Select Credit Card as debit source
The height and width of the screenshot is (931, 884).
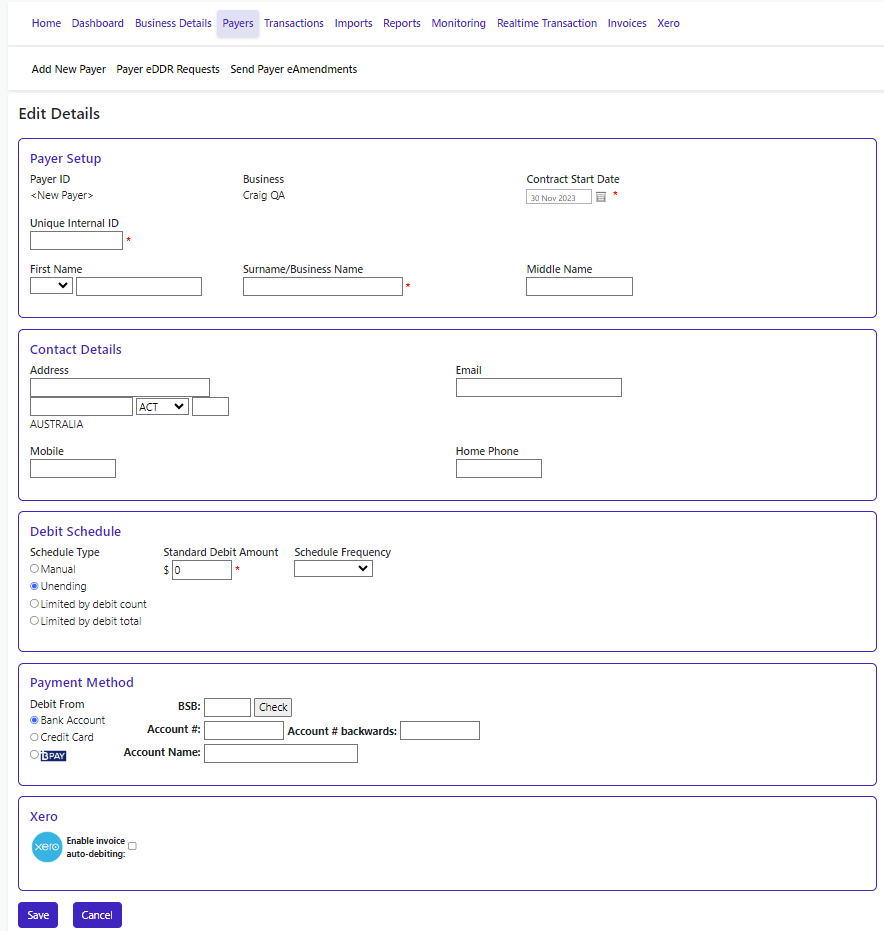tap(35, 737)
